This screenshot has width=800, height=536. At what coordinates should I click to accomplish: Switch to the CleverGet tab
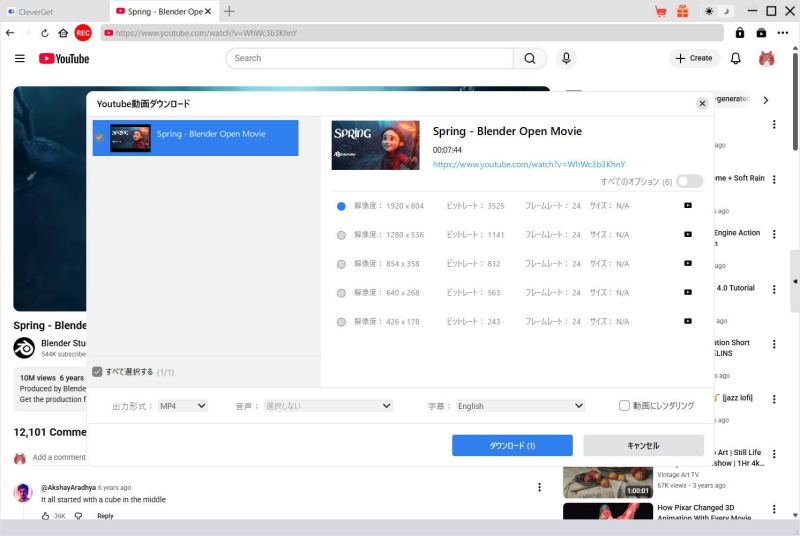pyautogui.click(x=55, y=11)
